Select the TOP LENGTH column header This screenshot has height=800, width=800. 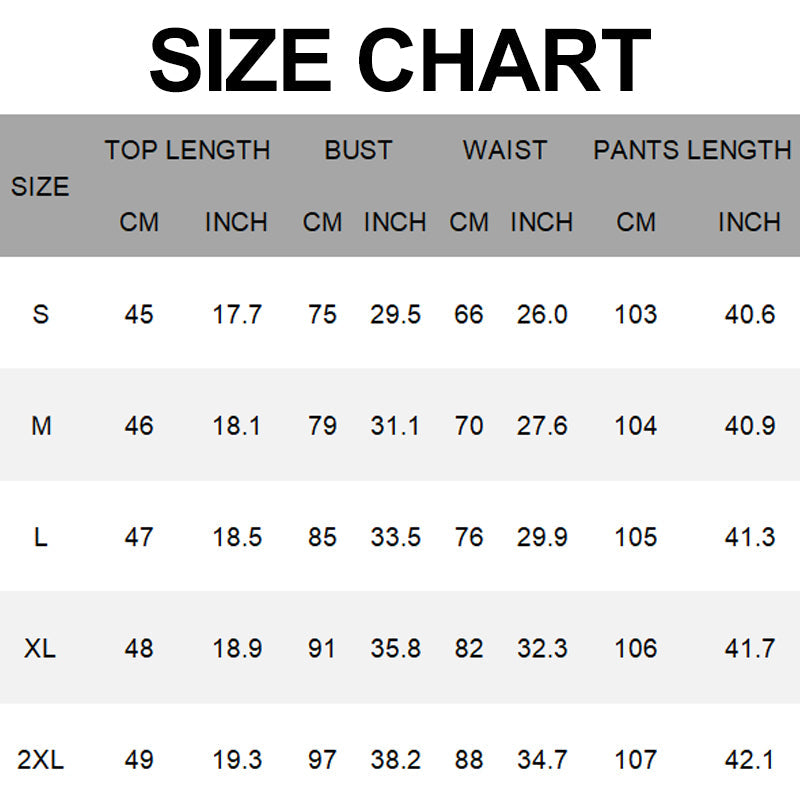[187, 150]
